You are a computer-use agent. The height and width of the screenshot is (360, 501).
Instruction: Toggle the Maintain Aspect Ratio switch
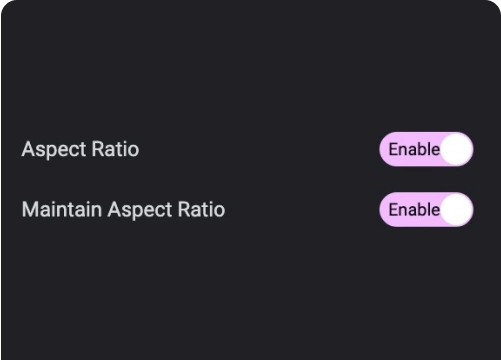pos(426,209)
